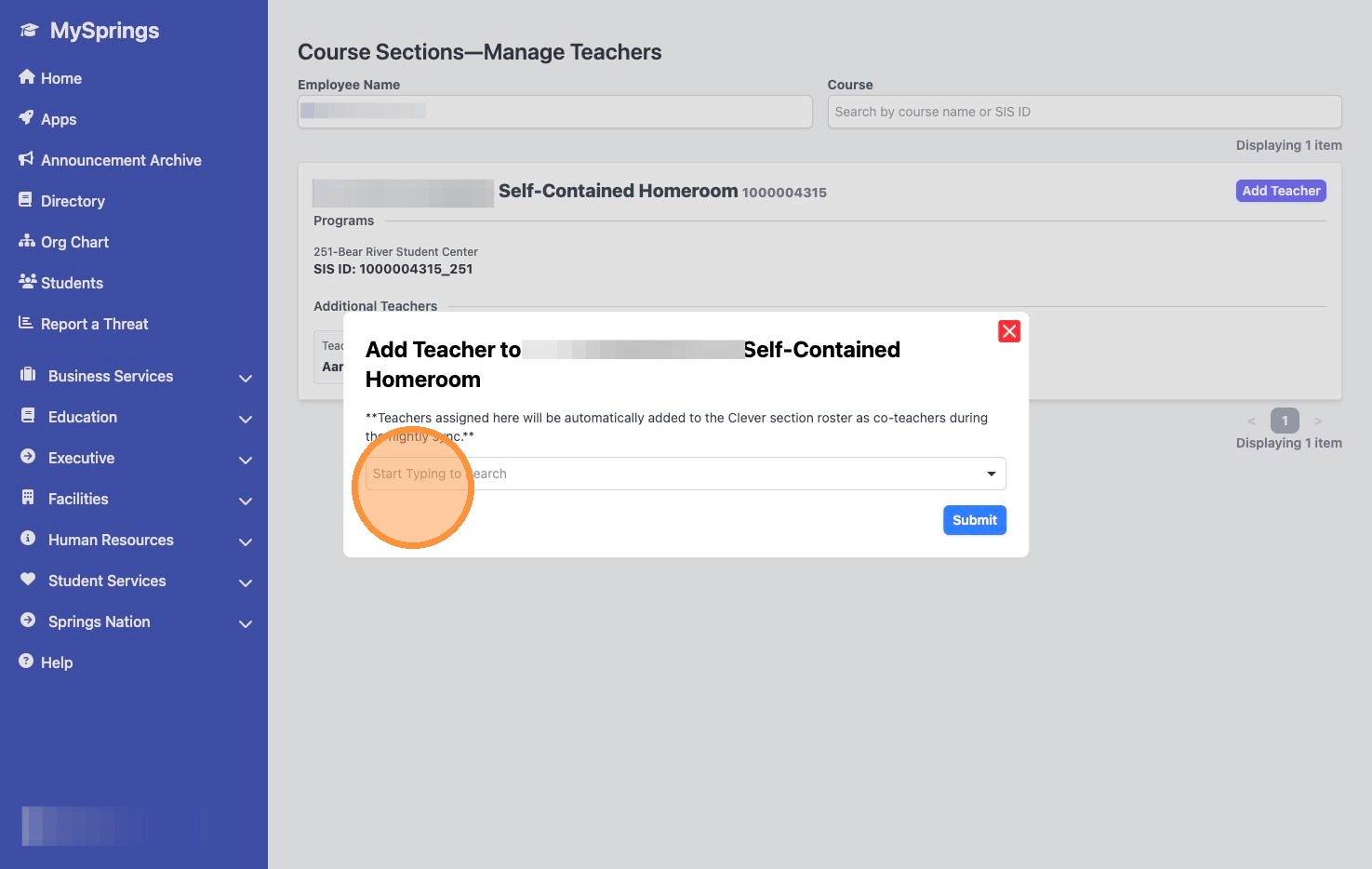Expand the Business Services menu

point(246,378)
